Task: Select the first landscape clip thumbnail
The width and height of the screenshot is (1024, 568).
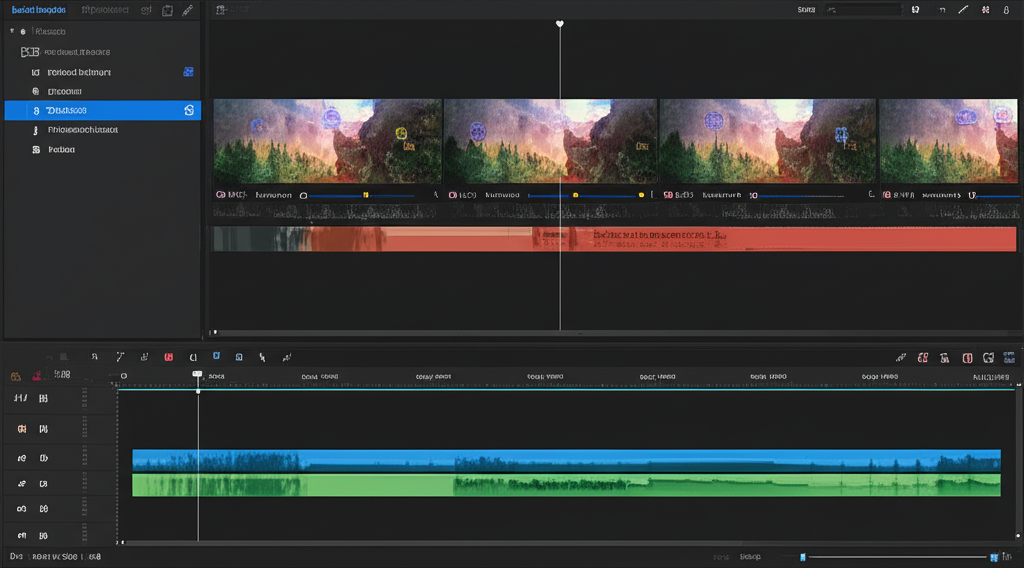Action: (x=328, y=141)
